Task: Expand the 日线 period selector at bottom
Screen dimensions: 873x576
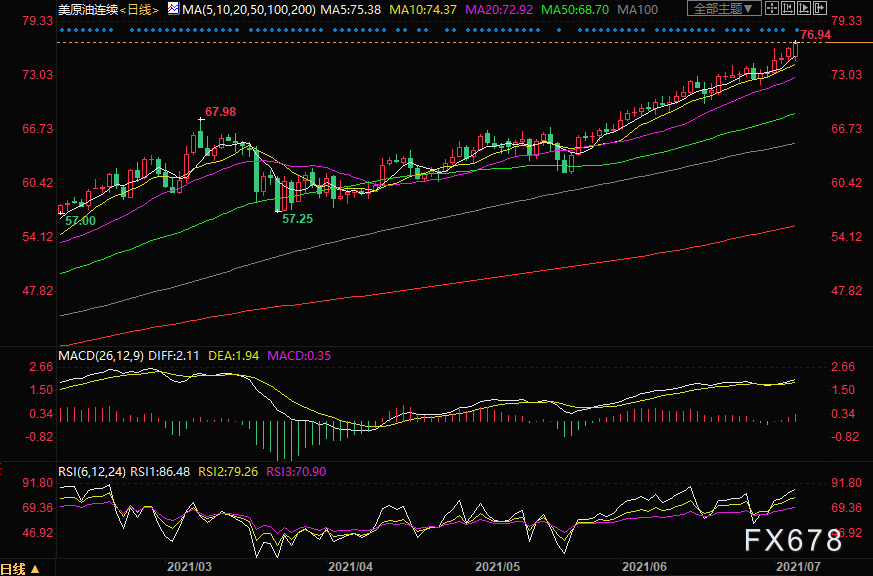Action: tap(20, 569)
